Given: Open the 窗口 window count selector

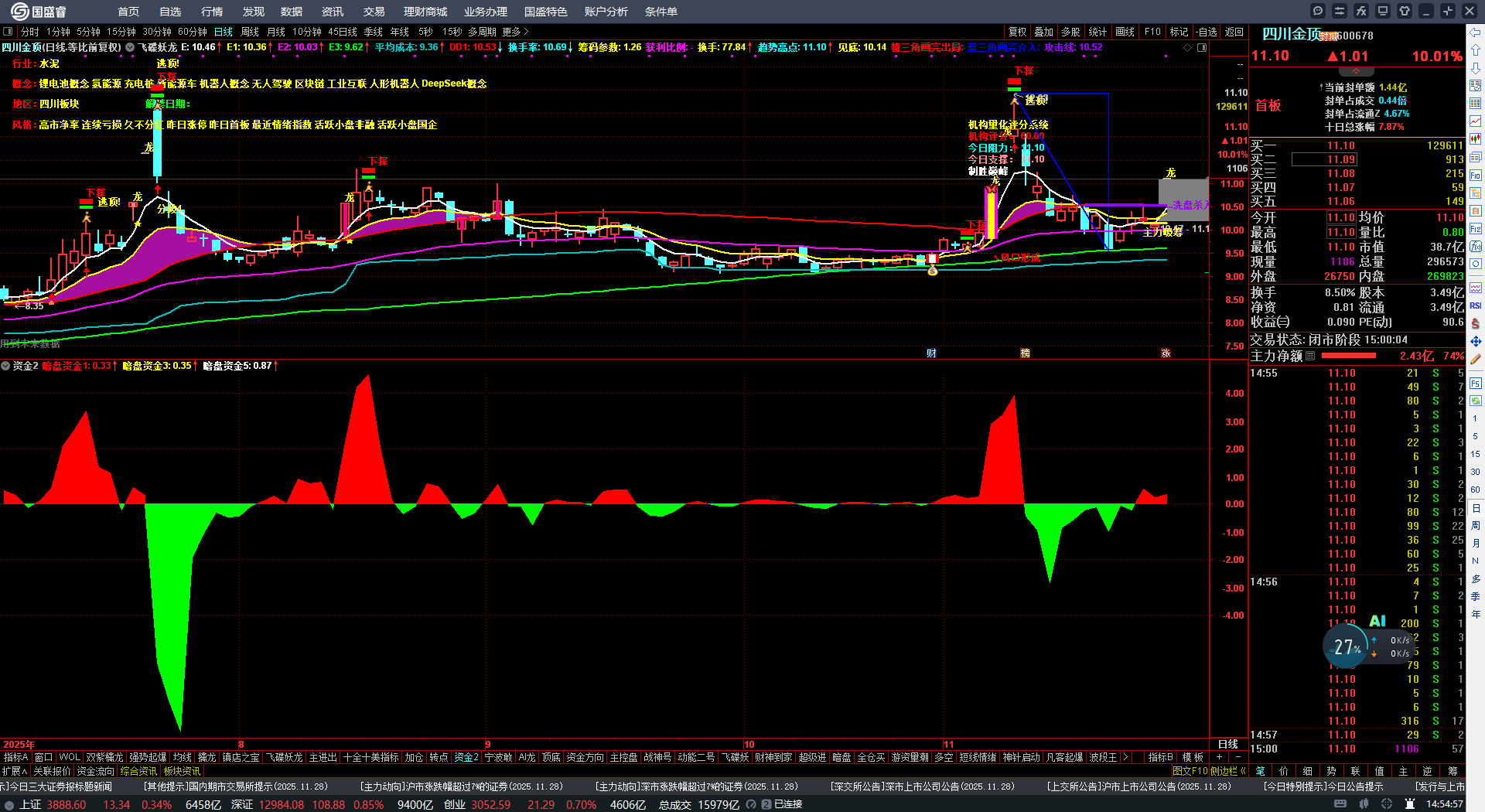Looking at the screenshot, I should click(43, 757).
